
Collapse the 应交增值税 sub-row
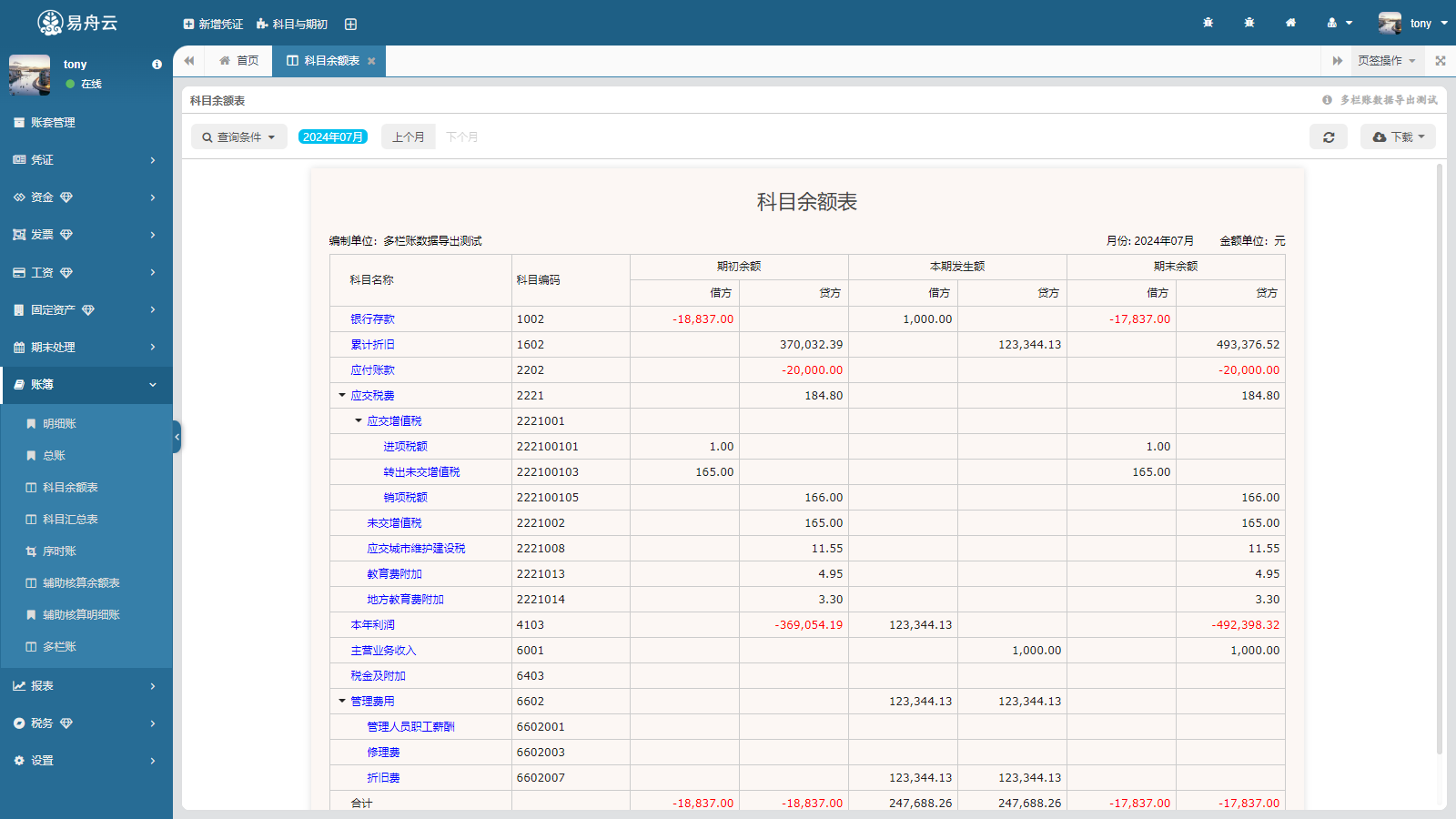pyautogui.click(x=359, y=421)
